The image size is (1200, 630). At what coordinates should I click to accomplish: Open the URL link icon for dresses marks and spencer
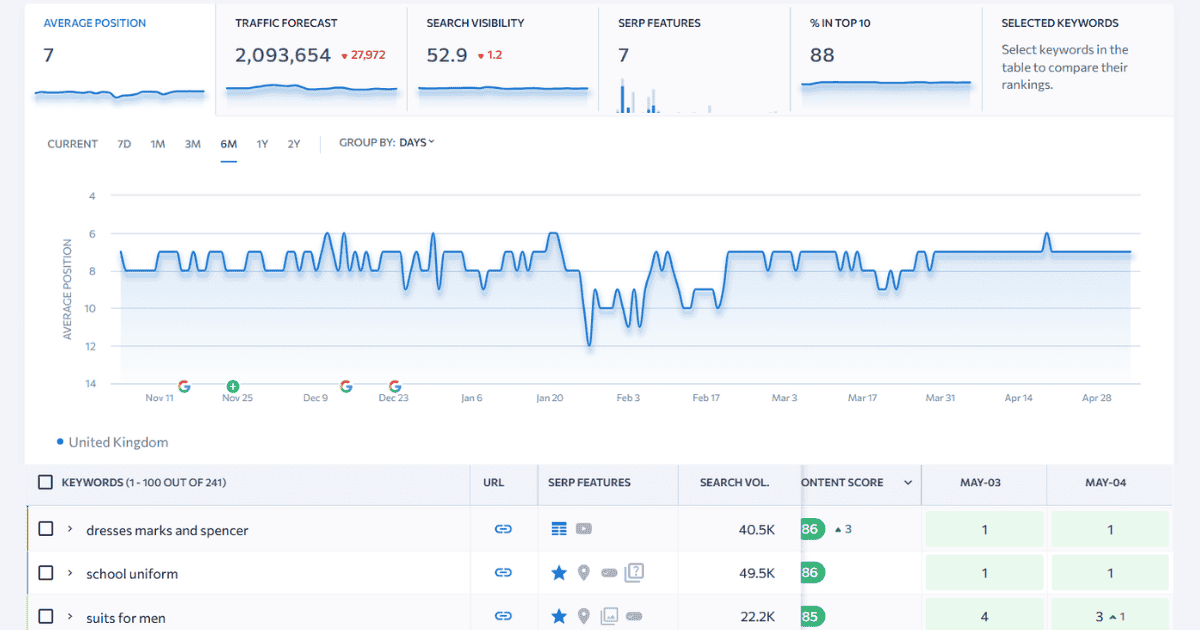point(505,529)
